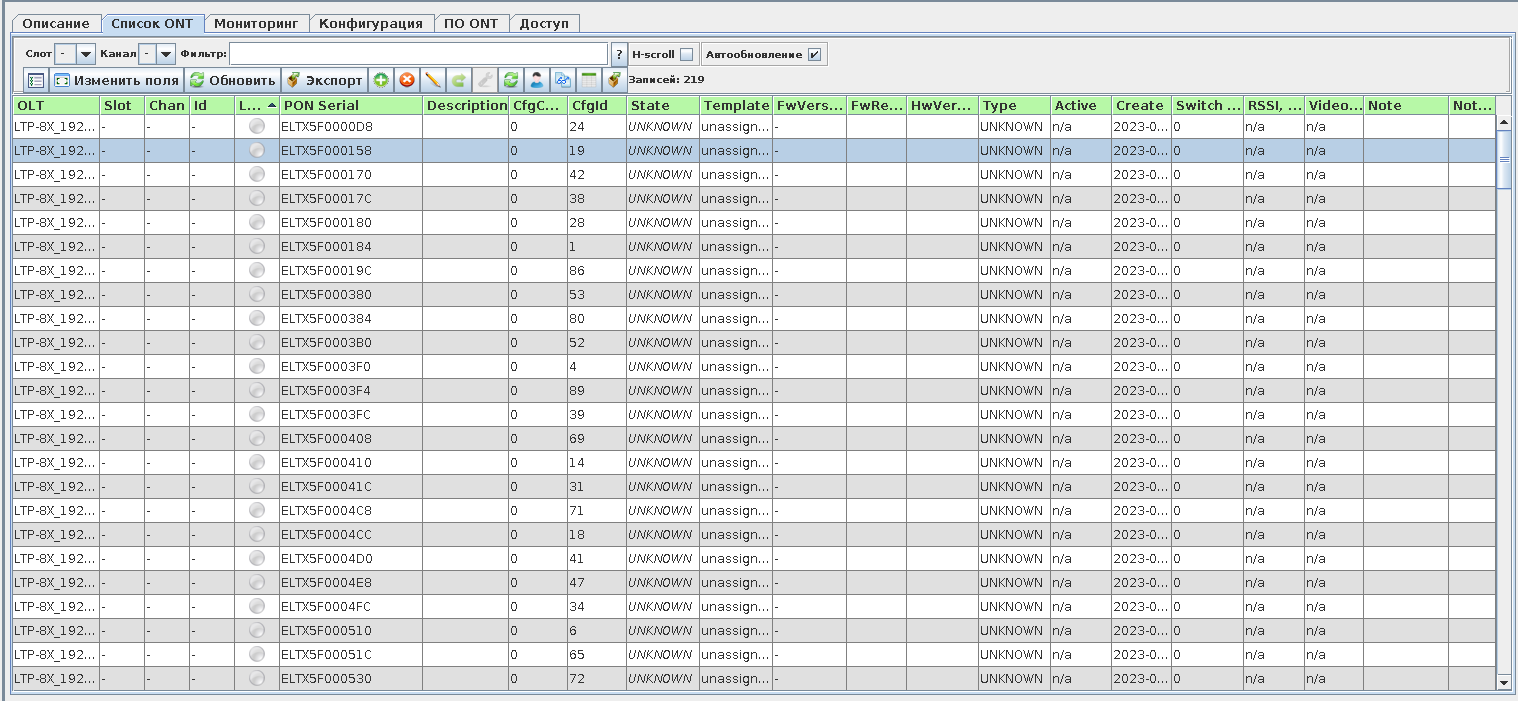The image size is (1518, 701).
Task: Click the filter help question mark button
Action: pyautogui.click(x=619, y=54)
